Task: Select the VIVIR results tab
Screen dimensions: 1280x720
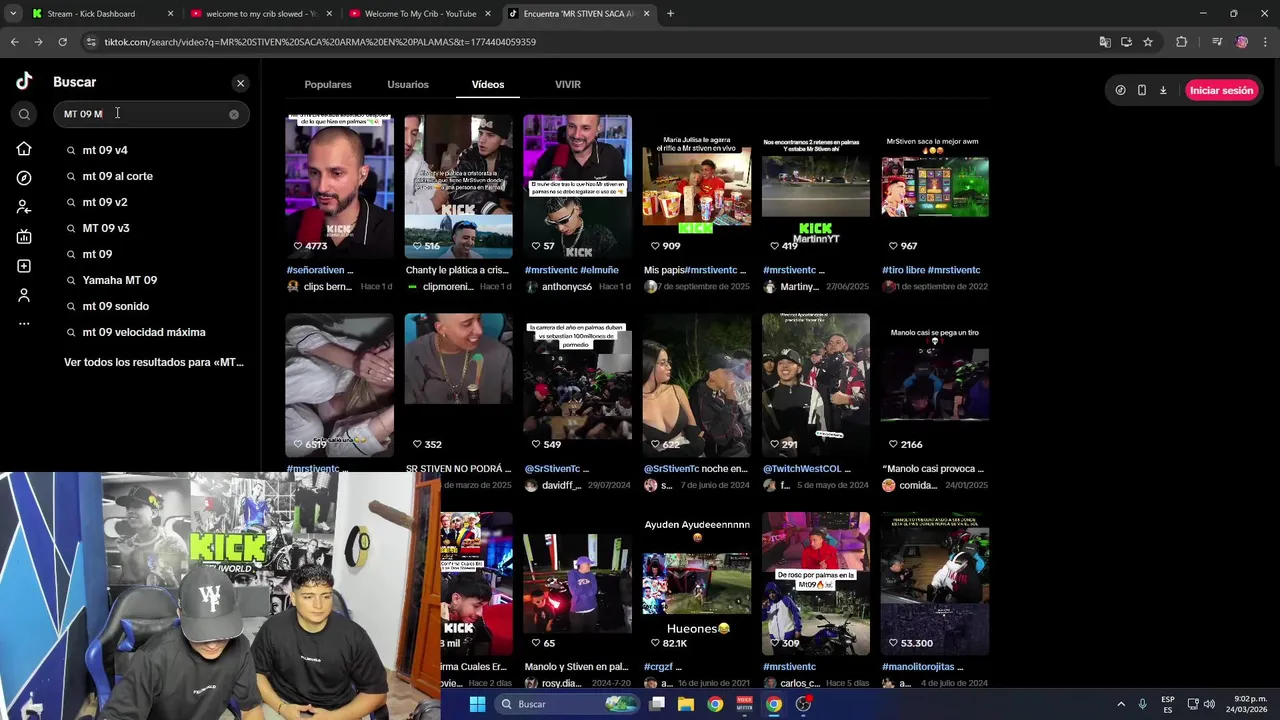Action: click(x=568, y=85)
